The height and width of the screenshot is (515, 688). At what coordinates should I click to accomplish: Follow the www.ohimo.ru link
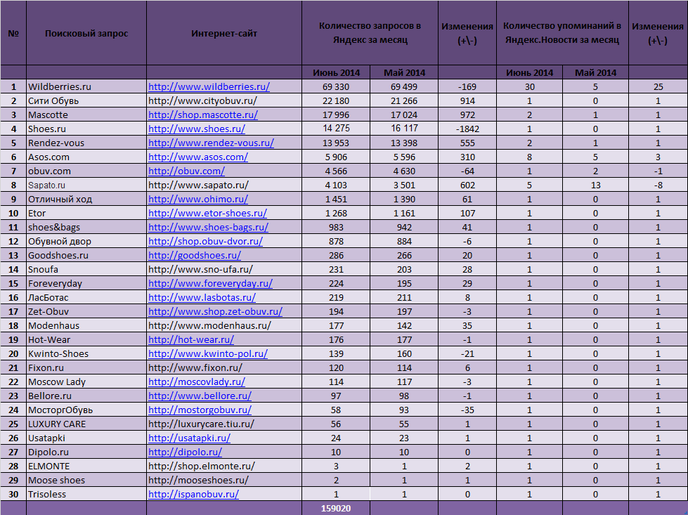(198, 199)
